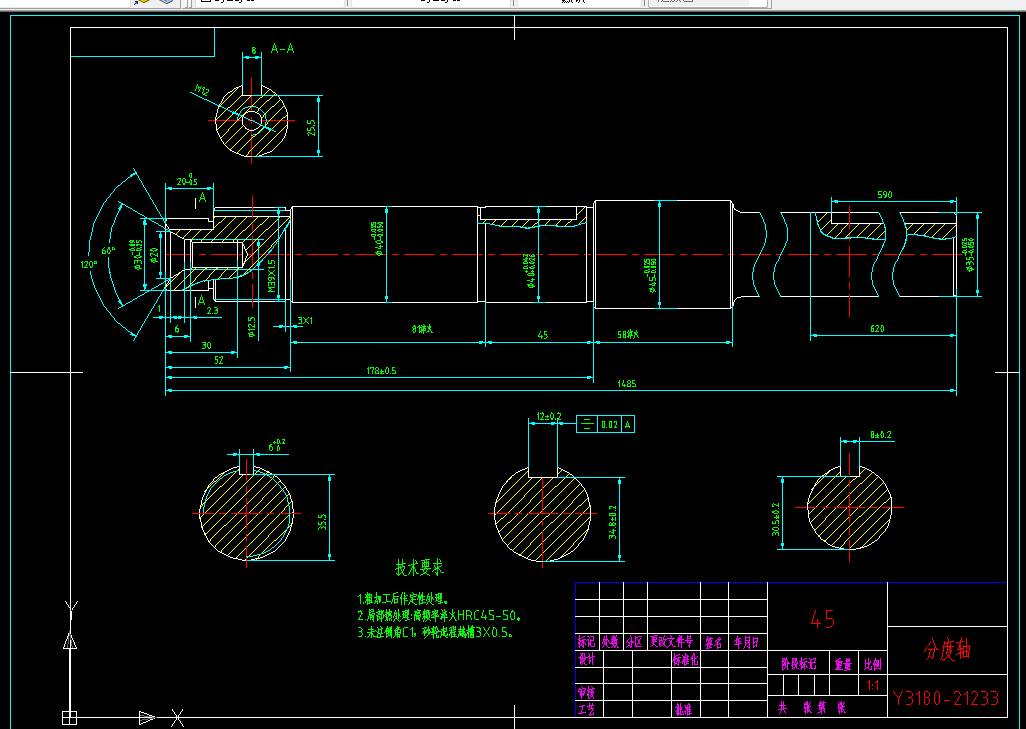Viewport: 1026px width, 729px height.
Task: Click the 处数 title block cell
Action: point(610,642)
